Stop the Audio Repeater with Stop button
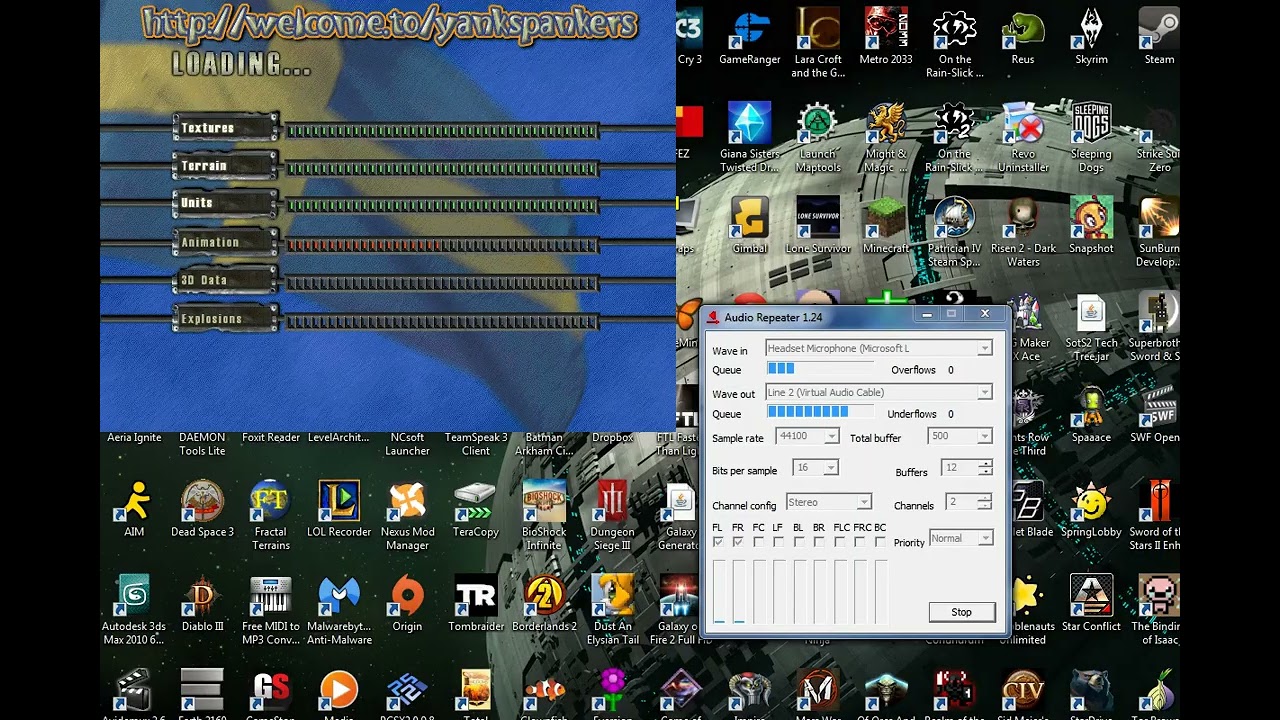 961,612
